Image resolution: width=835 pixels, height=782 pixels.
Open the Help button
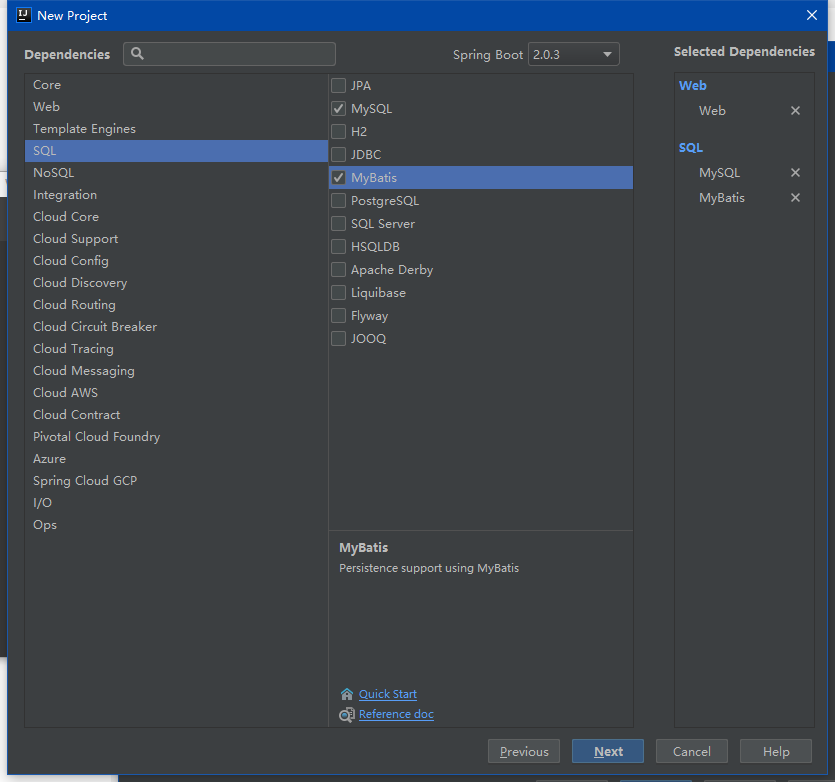[776, 751]
